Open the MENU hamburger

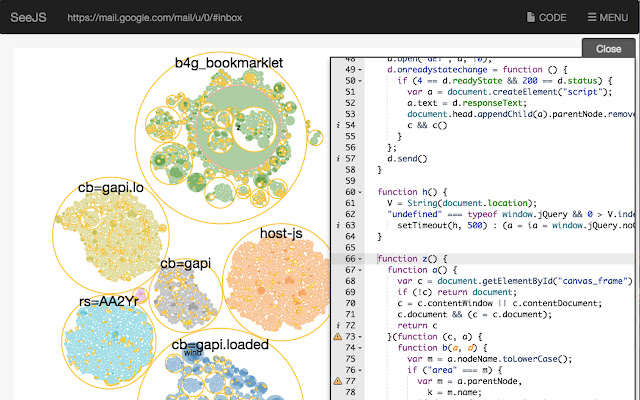(608, 18)
